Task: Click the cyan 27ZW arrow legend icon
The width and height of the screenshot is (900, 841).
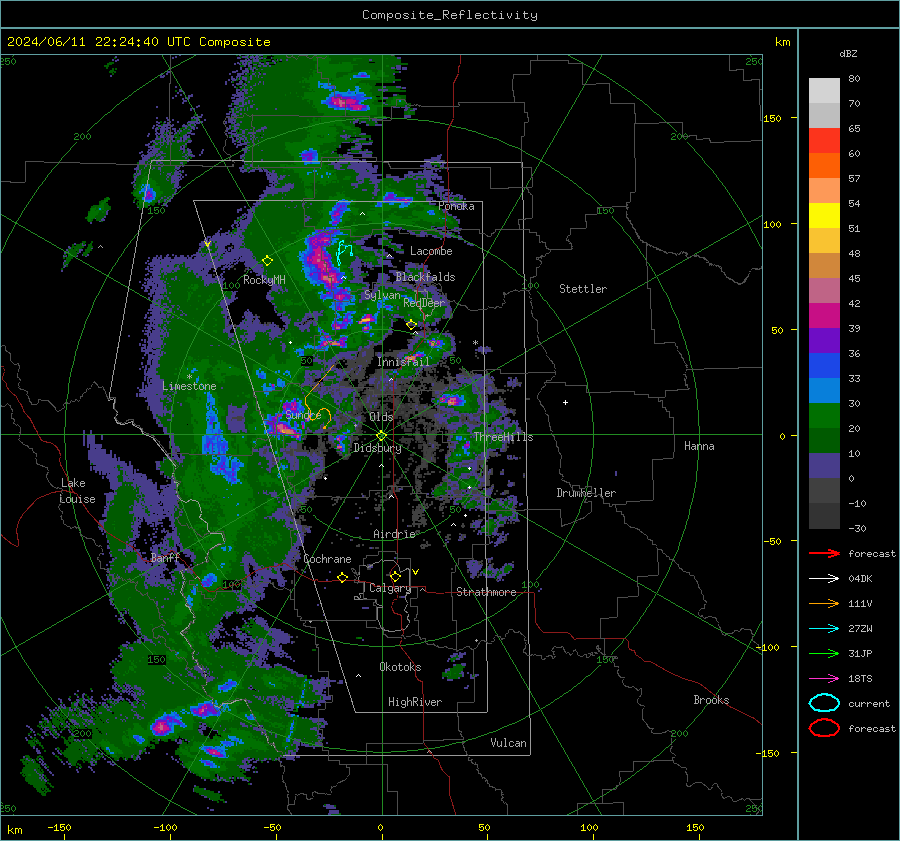Action: (824, 629)
